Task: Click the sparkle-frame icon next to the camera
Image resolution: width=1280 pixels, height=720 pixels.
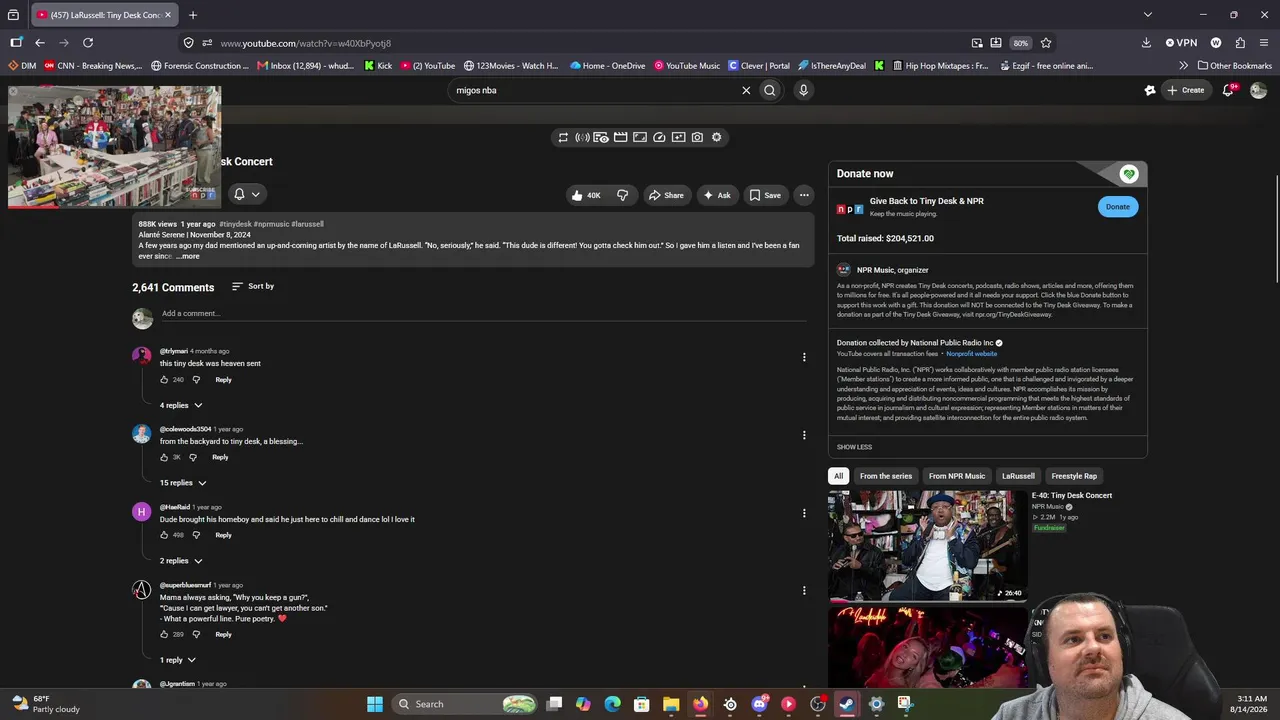Action: [678, 137]
